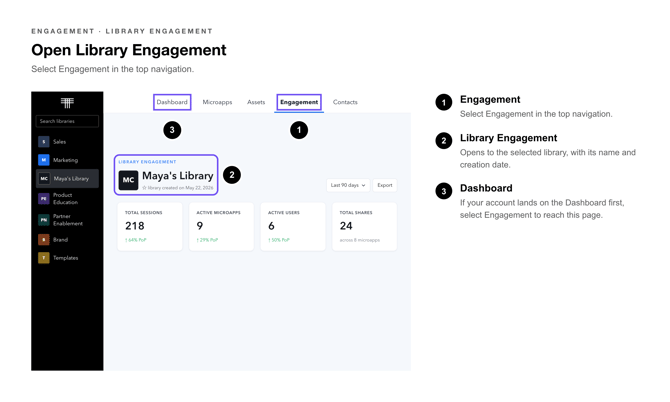Click the Open Library Engagement page title
The width and height of the screenshot is (670, 402).
click(129, 50)
